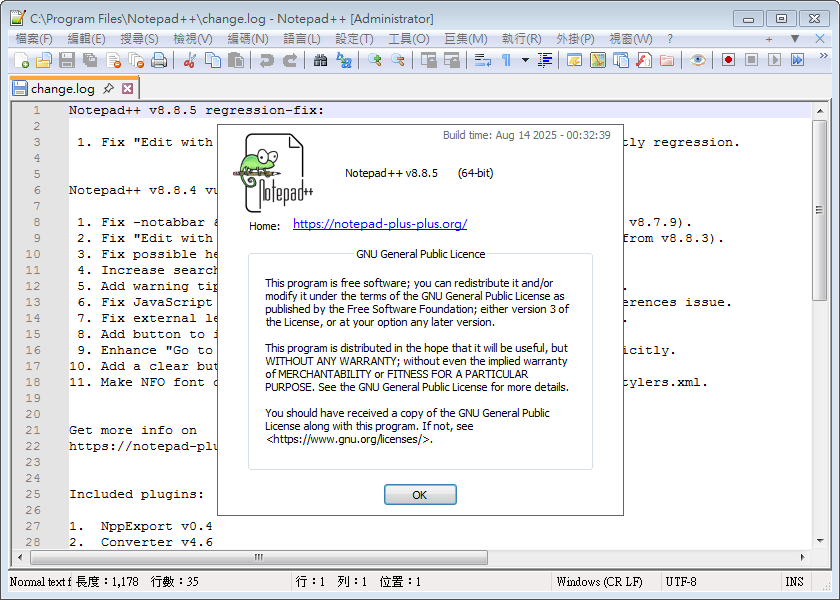Open the 巨集(M) menu
Viewport: 840px width, 600px height.
466,39
